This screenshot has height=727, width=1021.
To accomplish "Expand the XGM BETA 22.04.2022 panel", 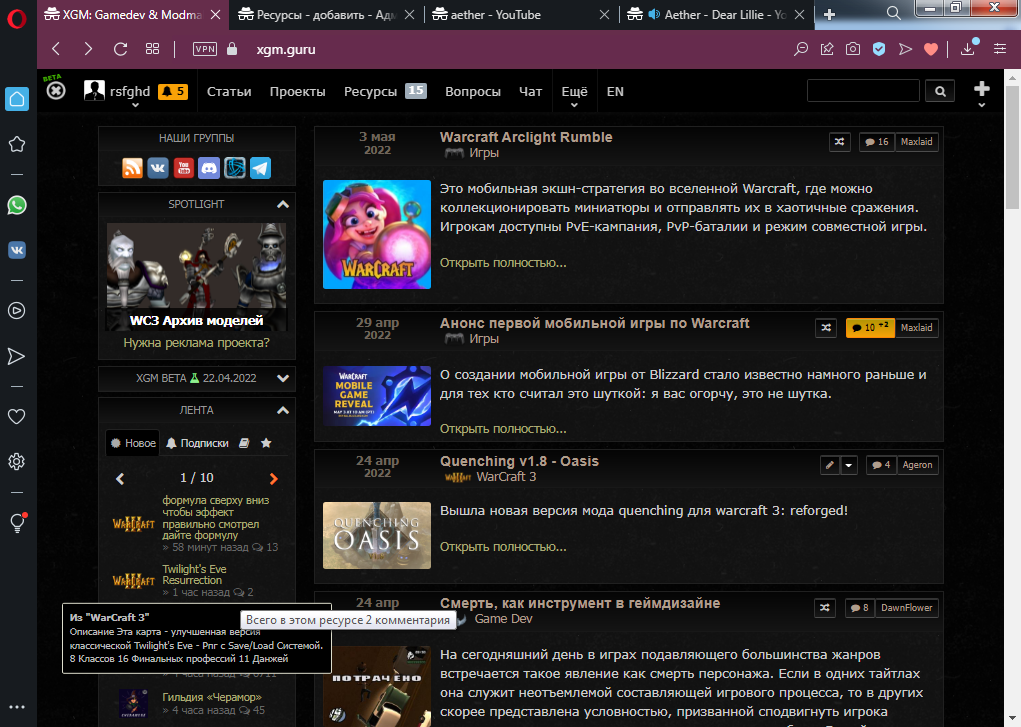I will point(283,378).
